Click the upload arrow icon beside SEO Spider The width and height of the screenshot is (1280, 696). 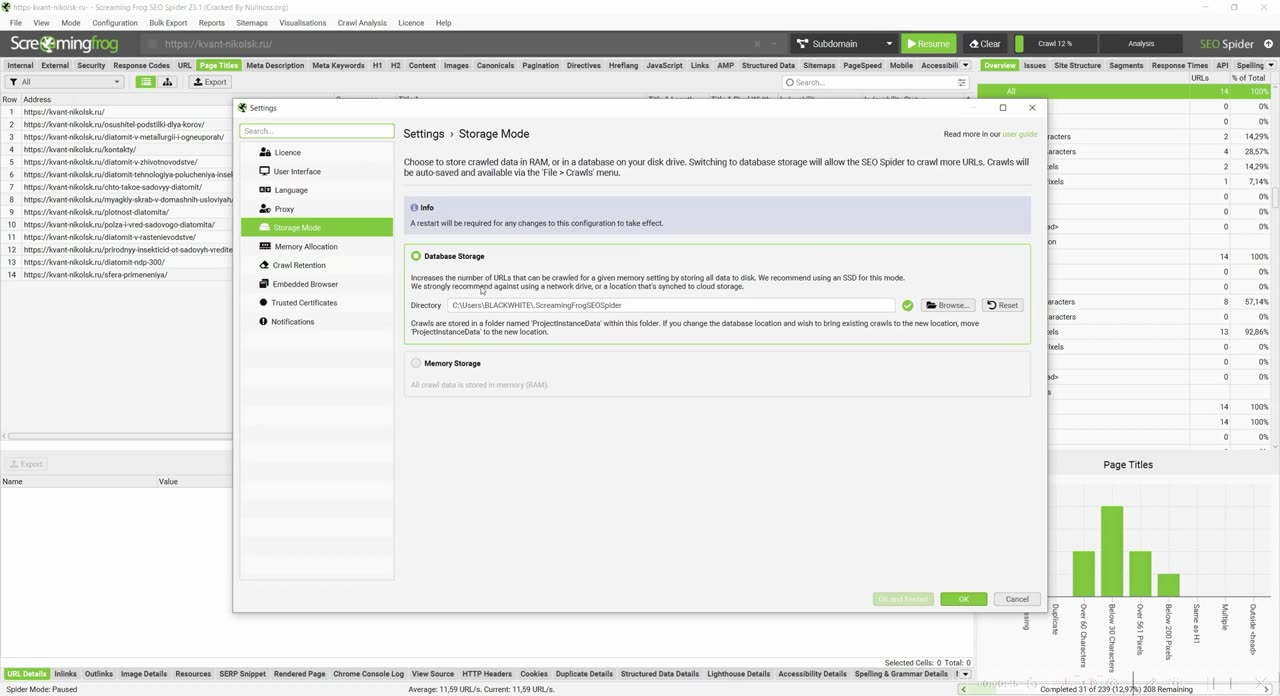click(1269, 44)
